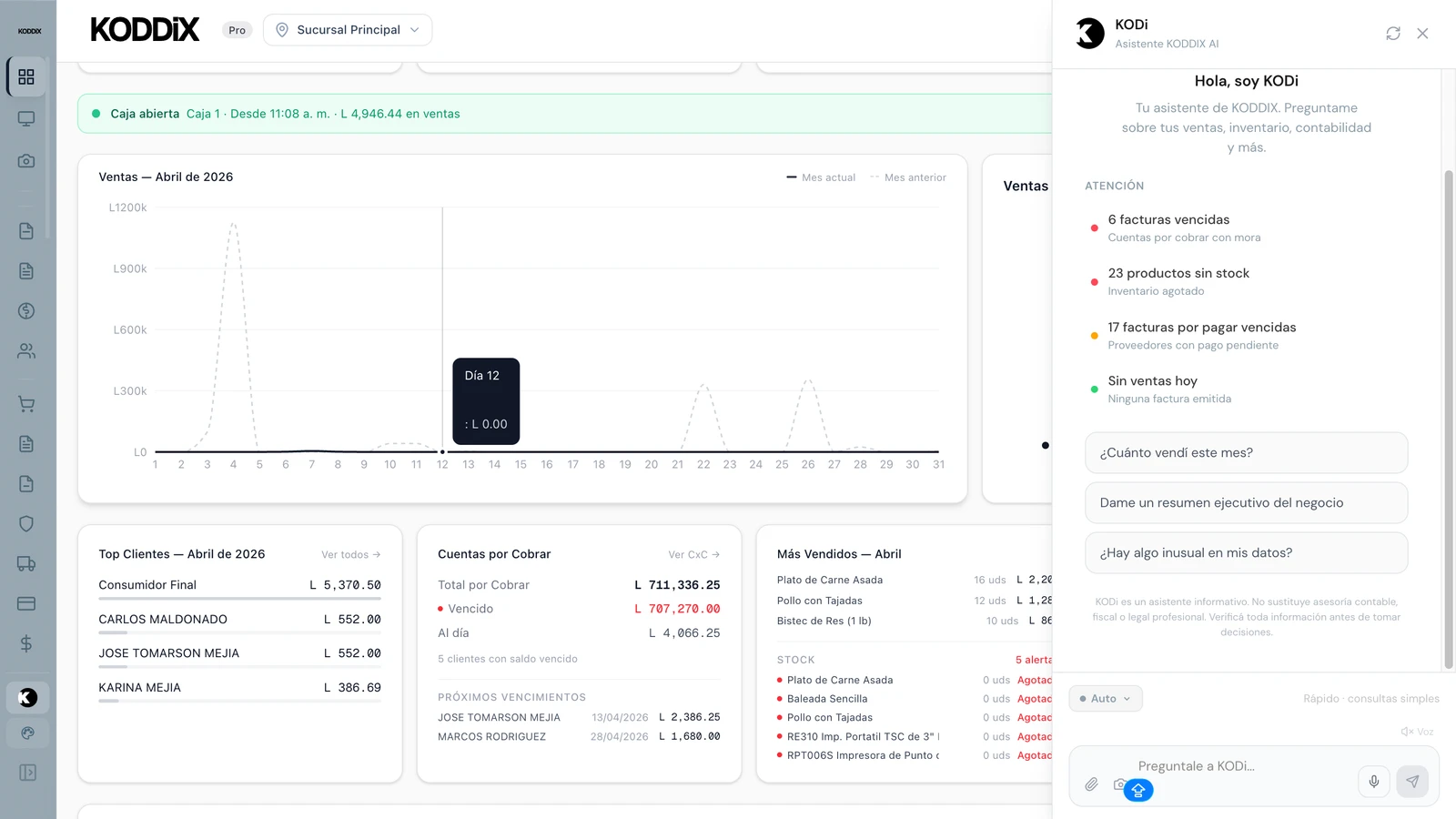Screen dimensions: 1456x819
Task: Toggle the Voz voice output
Action: click(1417, 732)
